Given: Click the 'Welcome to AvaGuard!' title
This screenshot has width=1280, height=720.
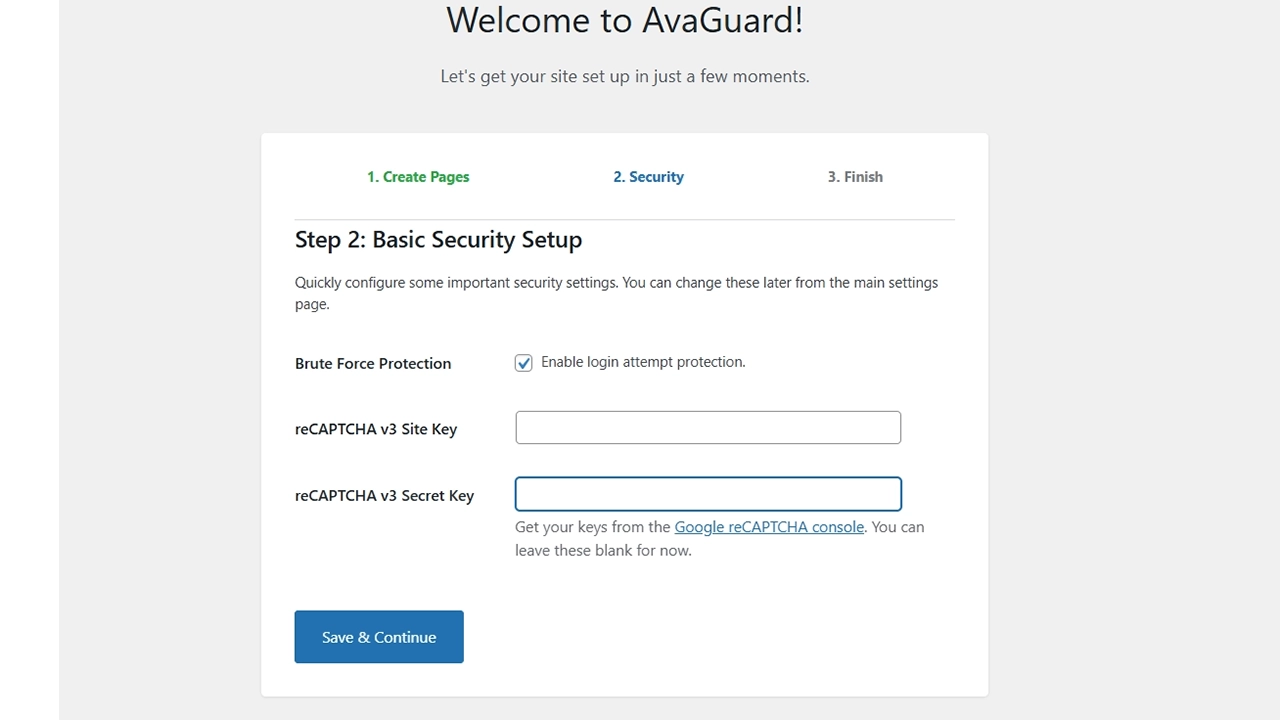Looking at the screenshot, I should pyautogui.click(x=624, y=20).
